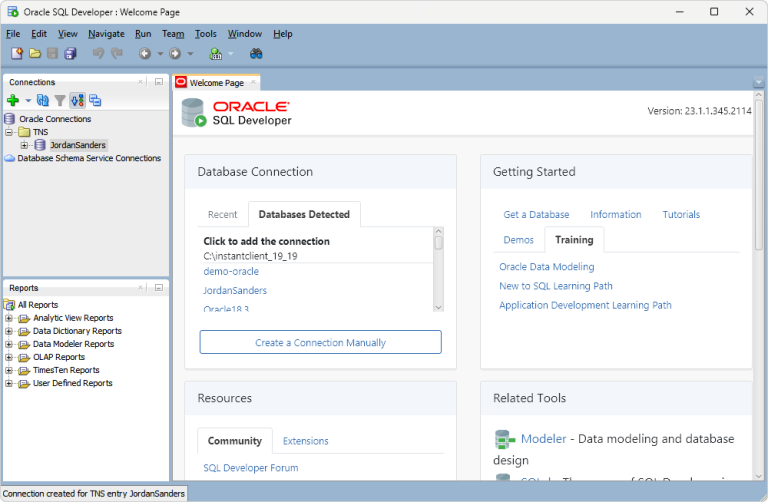This screenshot has height=502, width=768.
Task: Switch to the Recent tab
Action: (x=222, y=214)
